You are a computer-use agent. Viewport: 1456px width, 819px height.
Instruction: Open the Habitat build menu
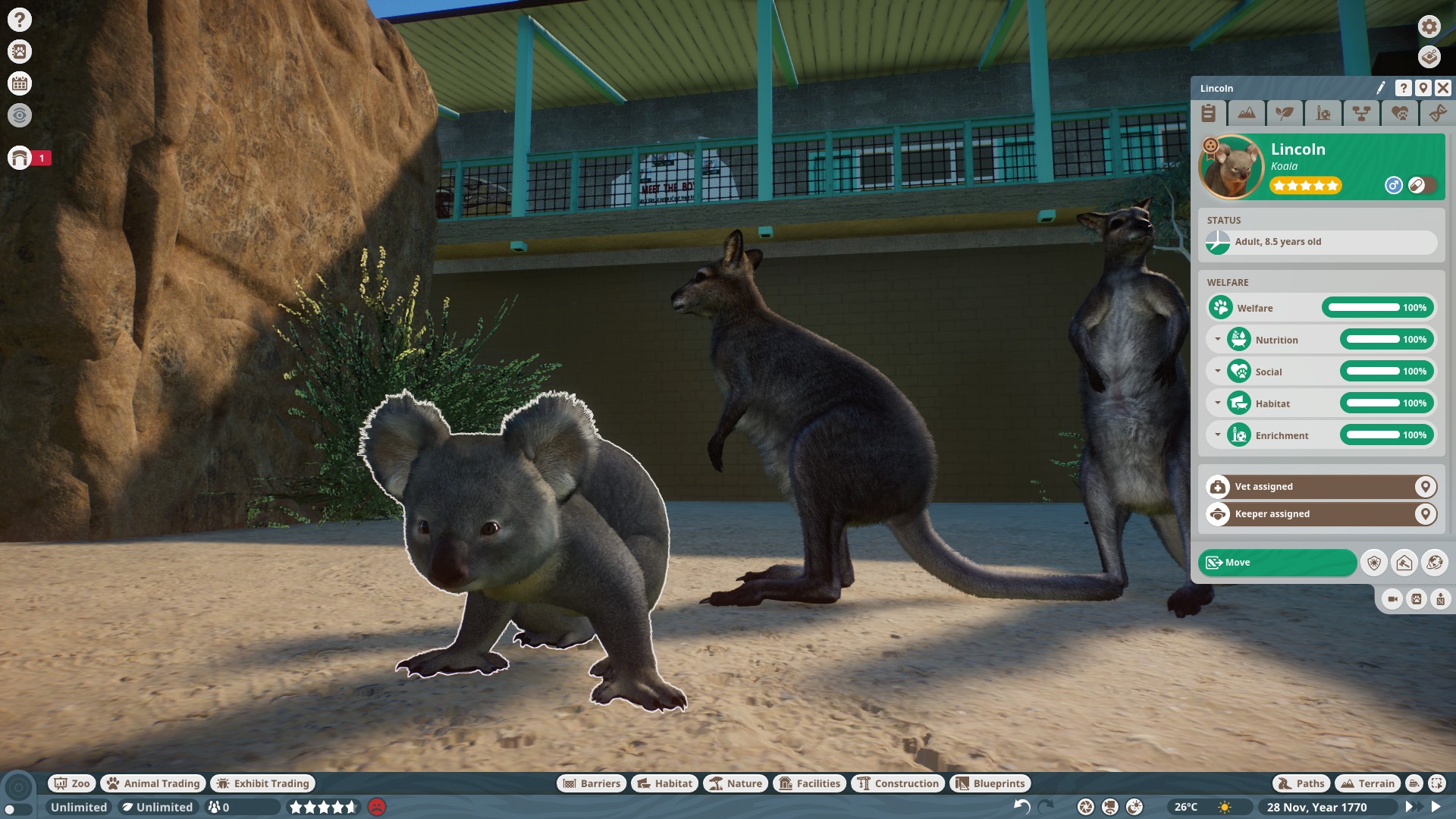664,783
